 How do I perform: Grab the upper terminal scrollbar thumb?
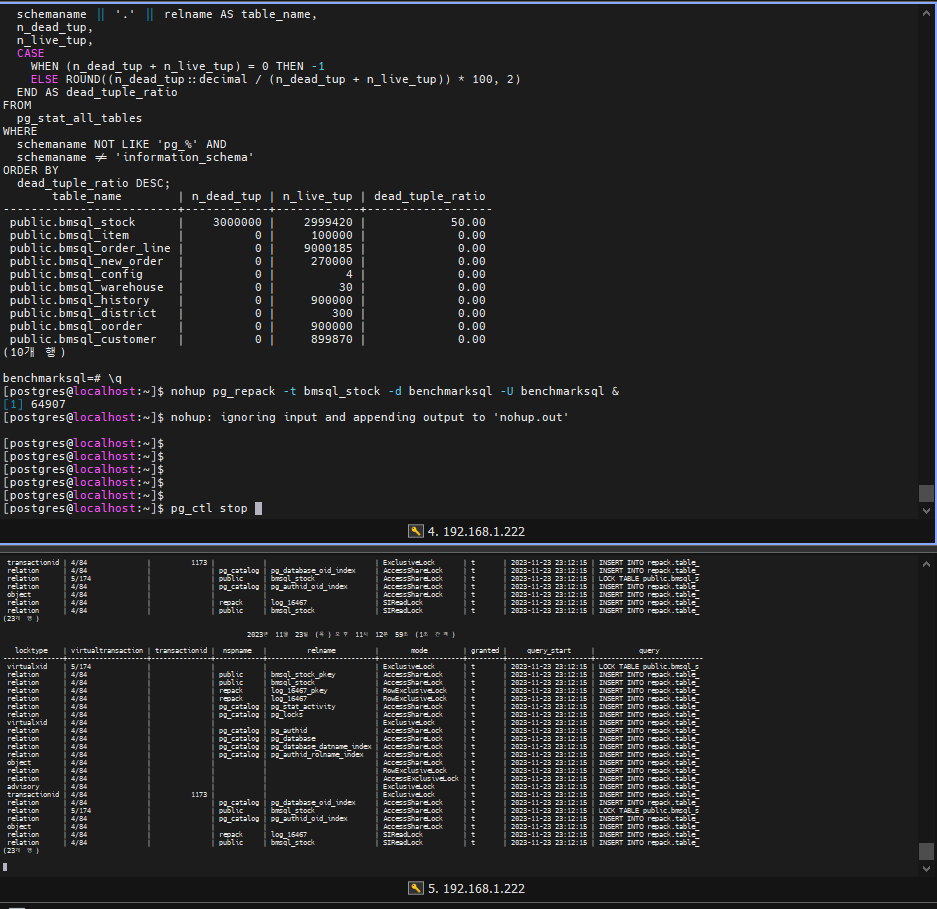[926, 493]
